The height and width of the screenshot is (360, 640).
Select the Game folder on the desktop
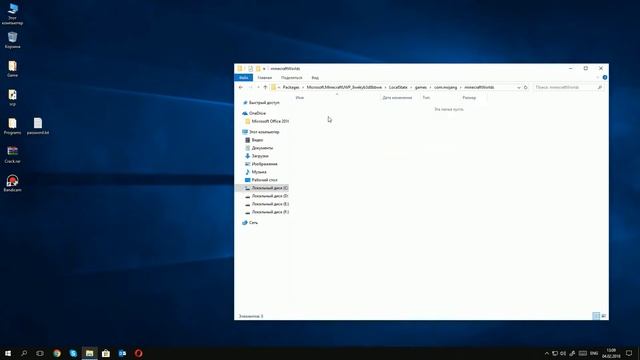[x=12, y=69]
